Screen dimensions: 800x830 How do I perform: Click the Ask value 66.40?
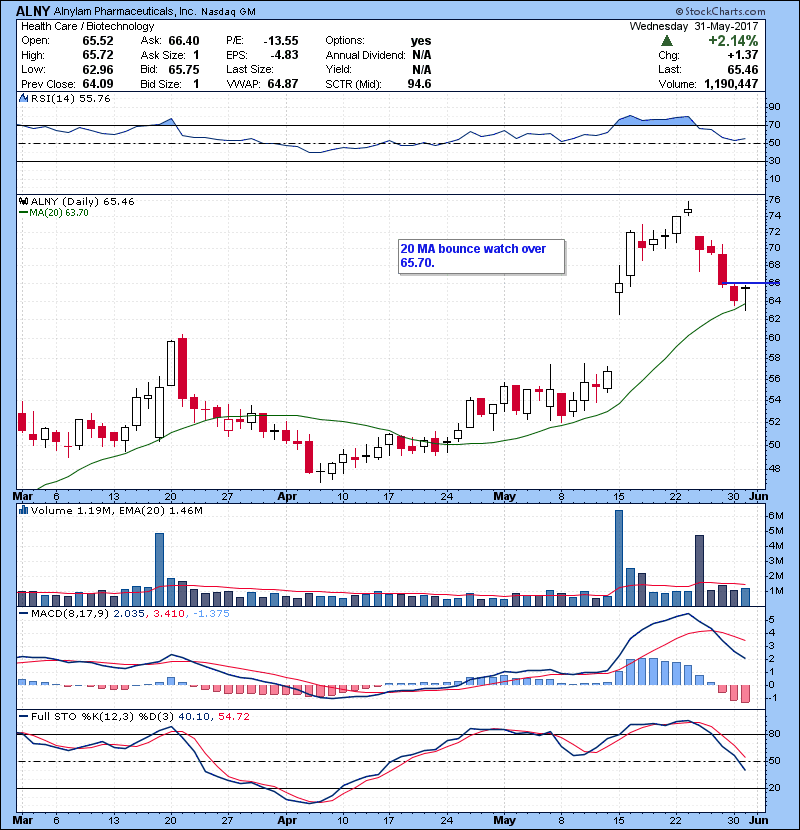point(184,41)
